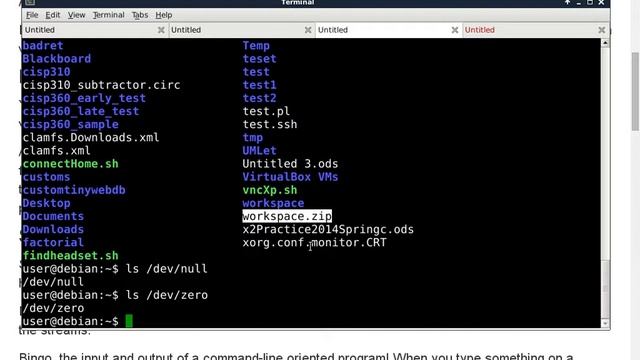Click the ls /dev/null command line
This screenshot has height=360, width=640.
115,269
